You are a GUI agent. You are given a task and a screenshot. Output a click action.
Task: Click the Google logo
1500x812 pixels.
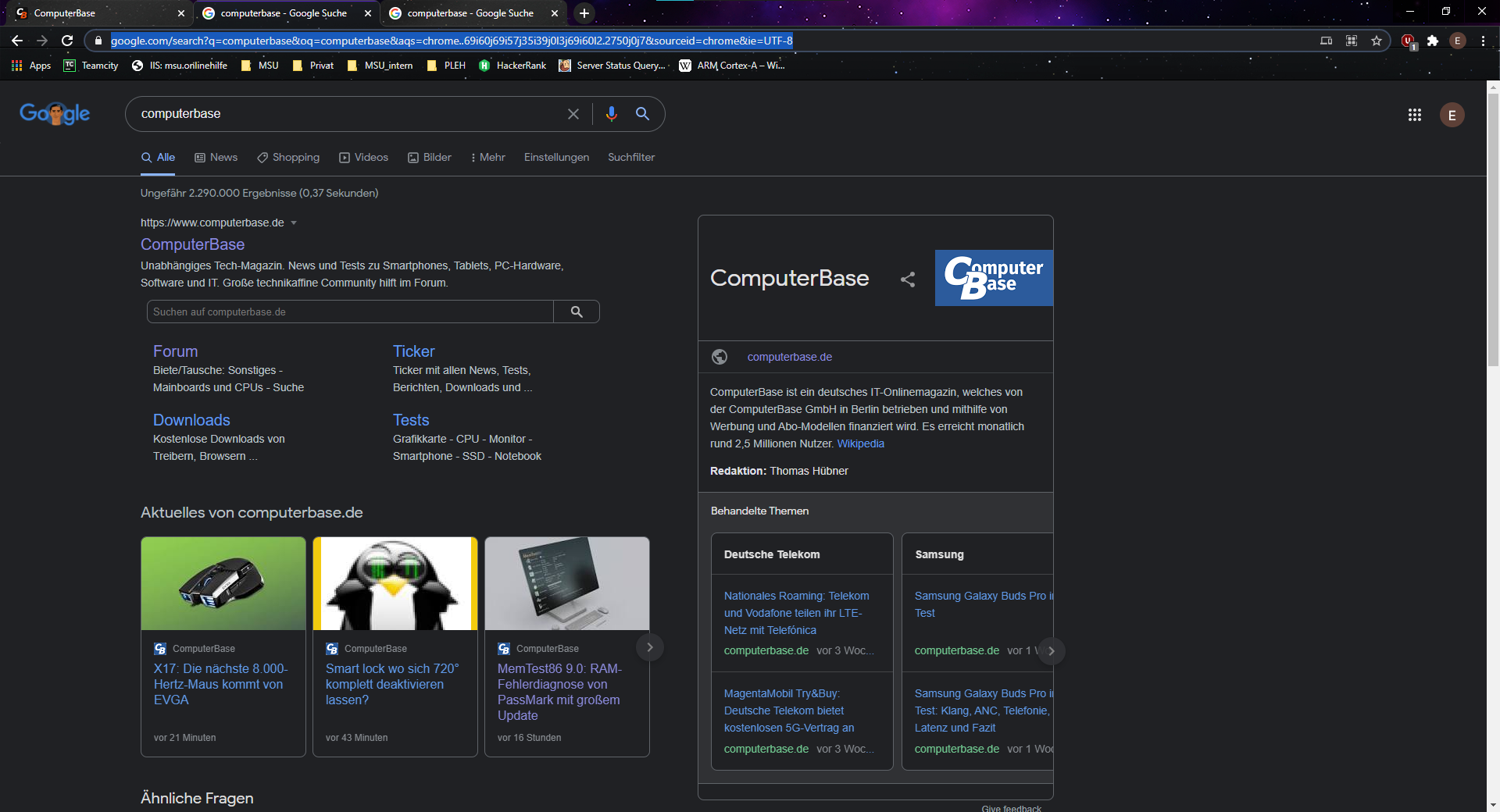(55, 114)
